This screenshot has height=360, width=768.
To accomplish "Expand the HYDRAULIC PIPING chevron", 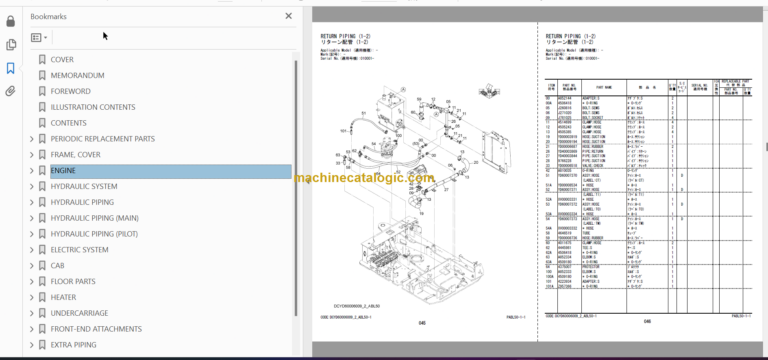I will click(32, 202).
